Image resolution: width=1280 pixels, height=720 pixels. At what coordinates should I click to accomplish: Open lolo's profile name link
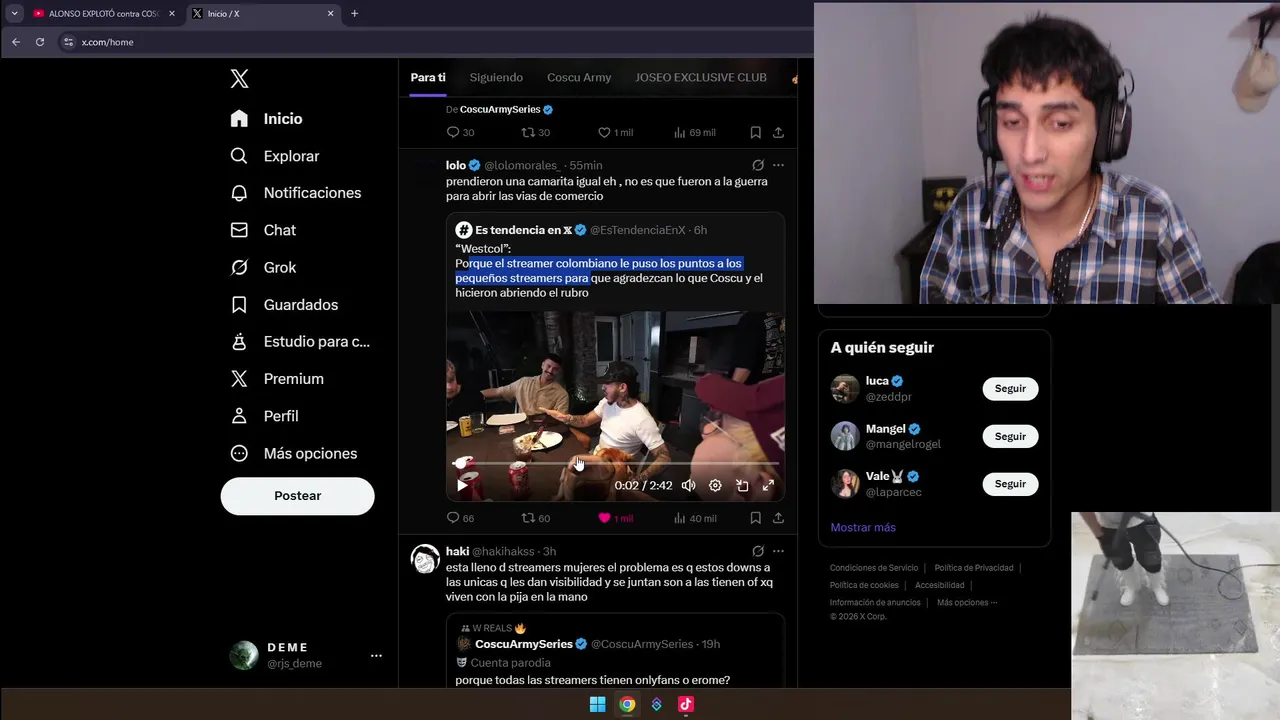tap(456, 165)
